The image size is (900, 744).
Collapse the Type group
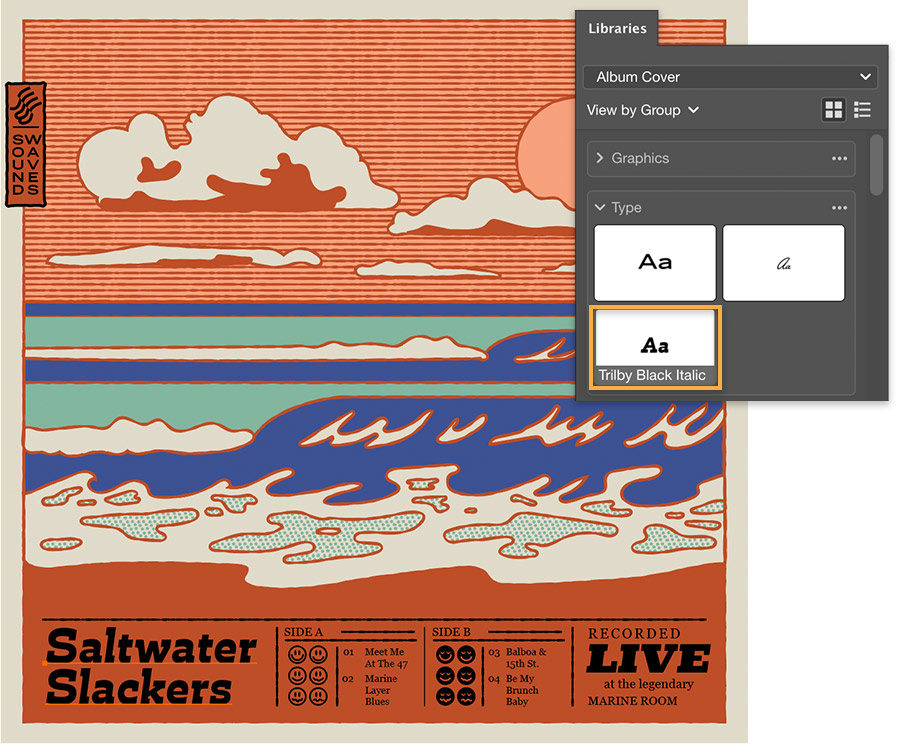pos(600,207)
